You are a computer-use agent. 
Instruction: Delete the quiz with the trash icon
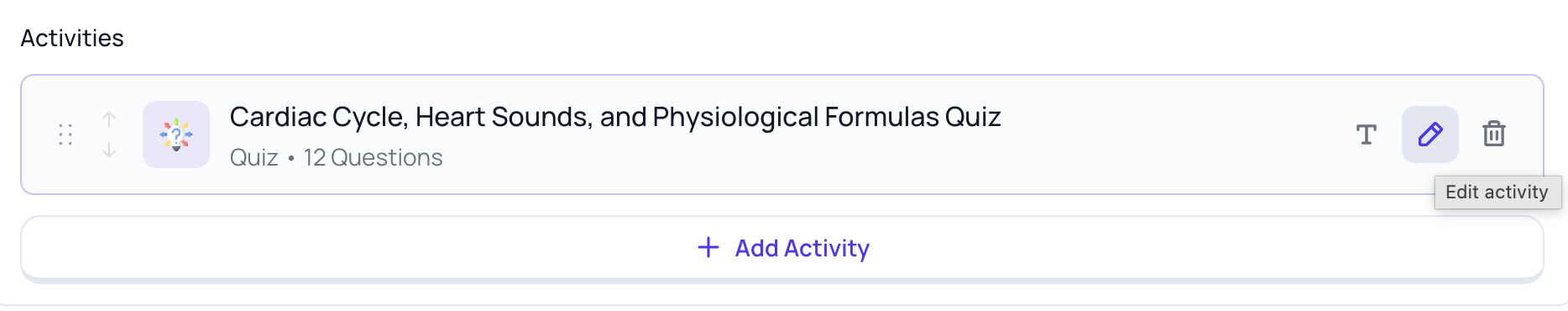(x=1494, y=134)
